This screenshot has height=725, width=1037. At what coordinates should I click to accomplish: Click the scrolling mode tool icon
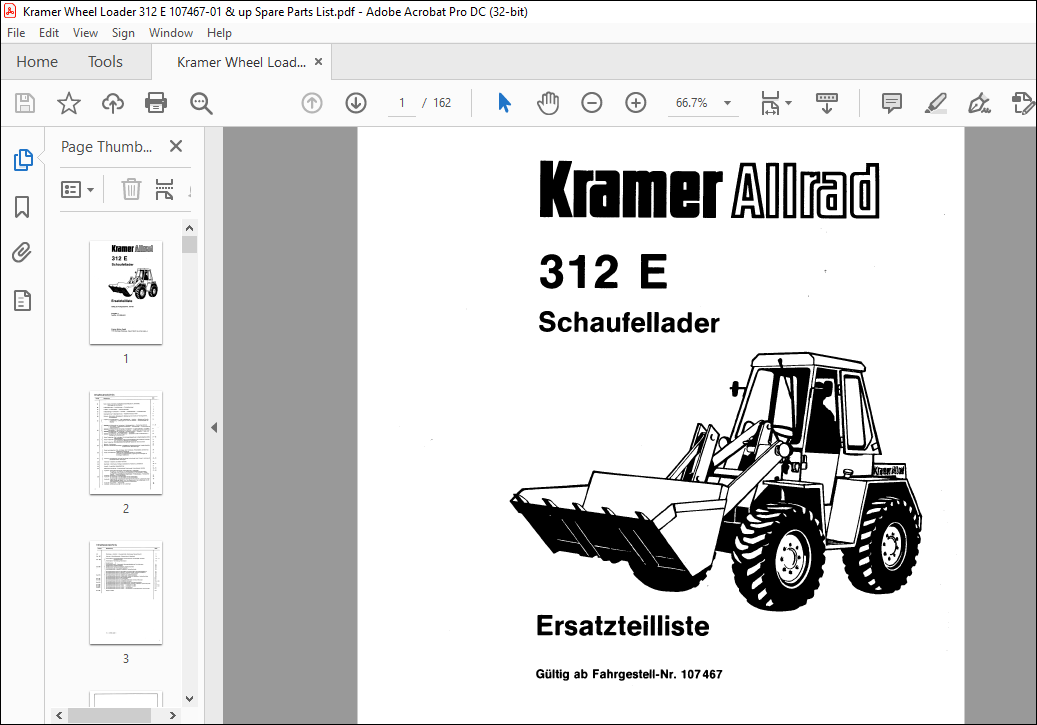[827, 103]
